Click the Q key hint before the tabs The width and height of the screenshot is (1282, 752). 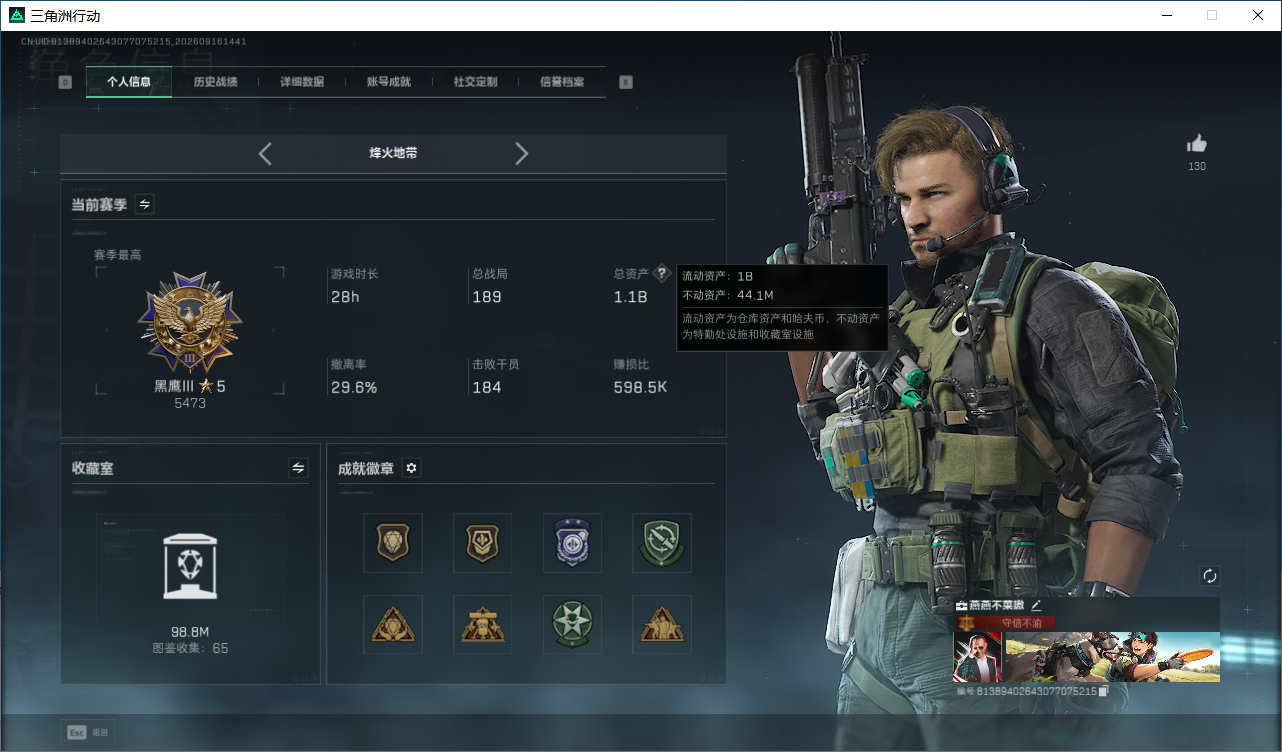[x=65, y=83]
